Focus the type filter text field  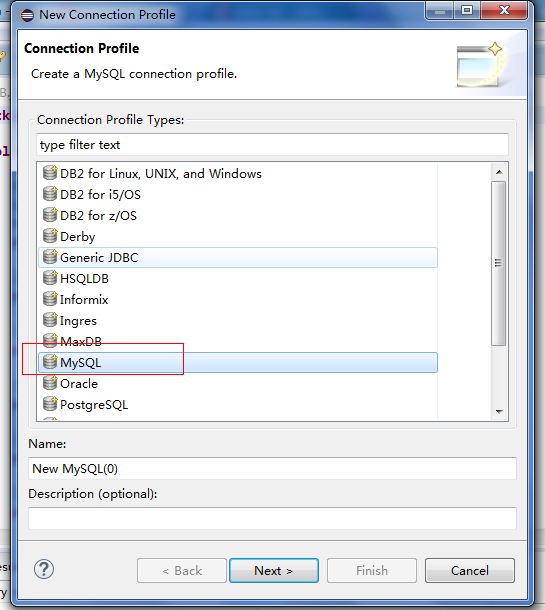tap(272, 145)
